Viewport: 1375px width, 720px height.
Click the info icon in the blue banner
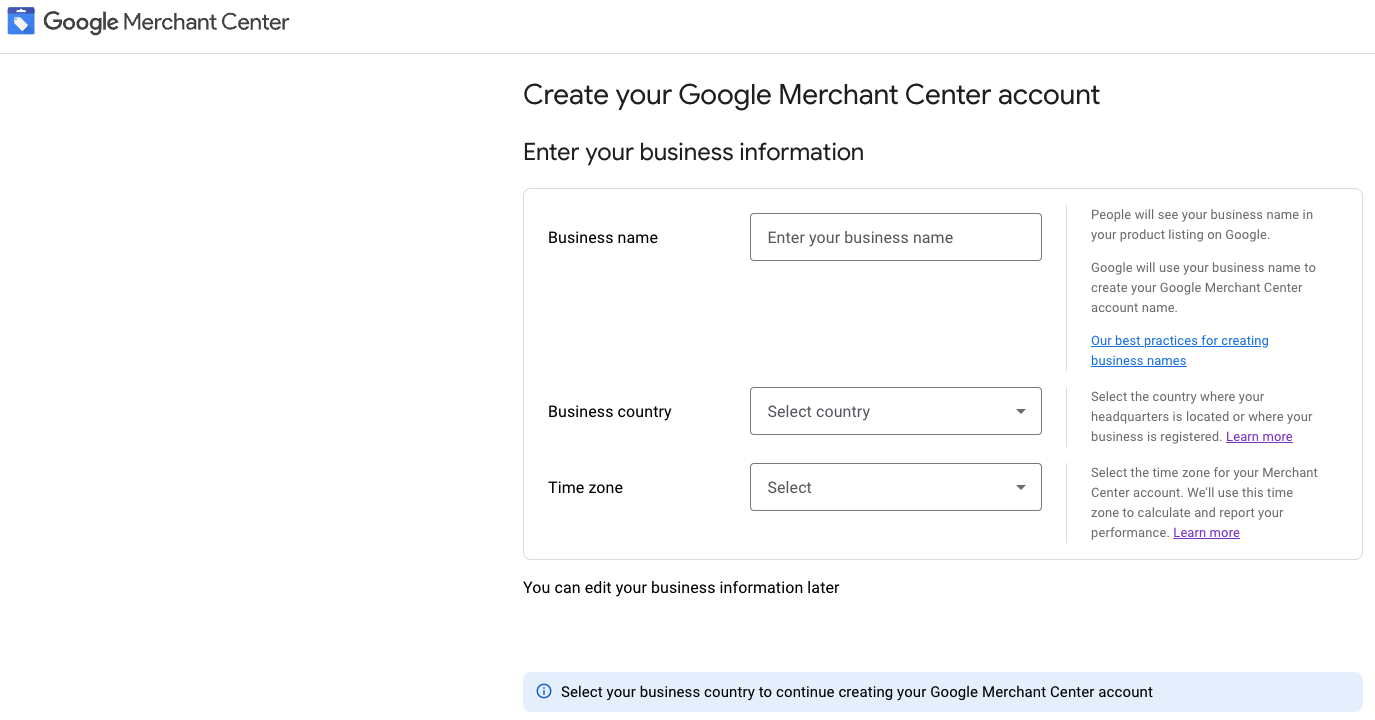[x=543, y=691]
